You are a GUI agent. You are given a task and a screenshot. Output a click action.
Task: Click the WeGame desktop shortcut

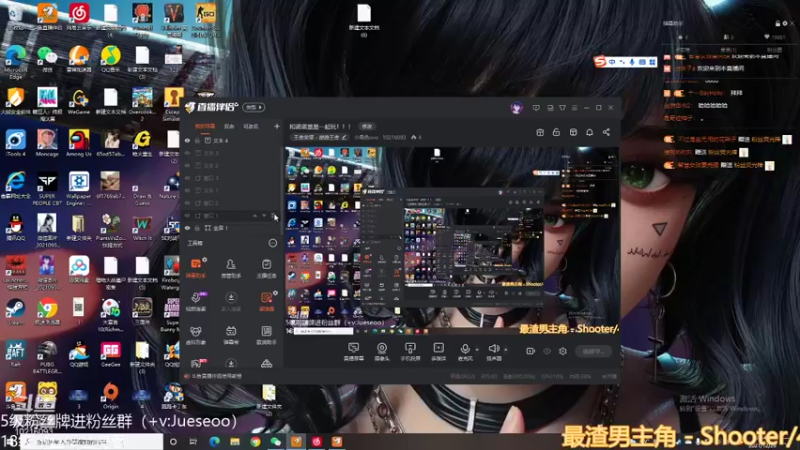click(79, 101)
